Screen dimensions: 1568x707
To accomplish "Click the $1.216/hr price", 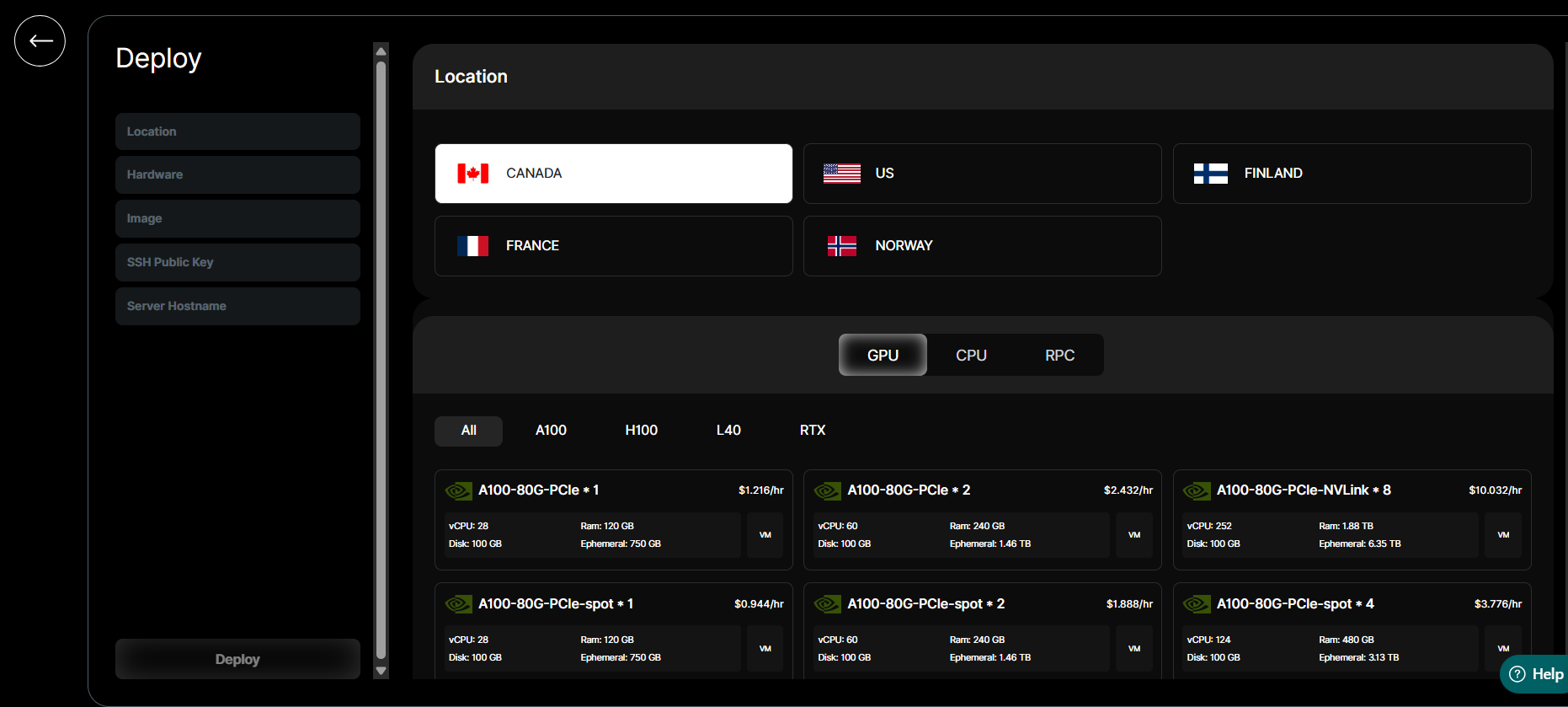I will point(760,490).
